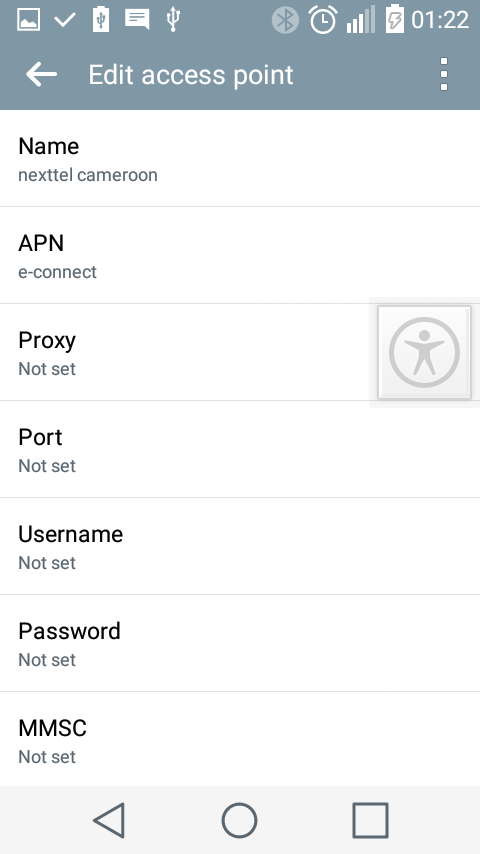Tap the Android back navigation button

110,820
